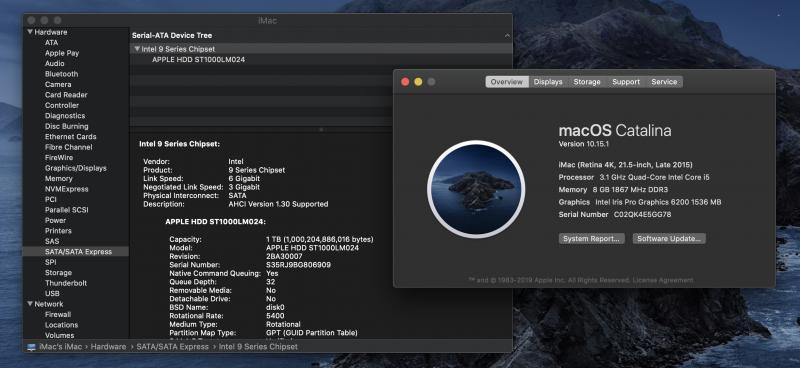This screenshot has width=800, height=368.
Task: Click SATA/SATA Express in the bottom path bar
Action: (172, 347)
